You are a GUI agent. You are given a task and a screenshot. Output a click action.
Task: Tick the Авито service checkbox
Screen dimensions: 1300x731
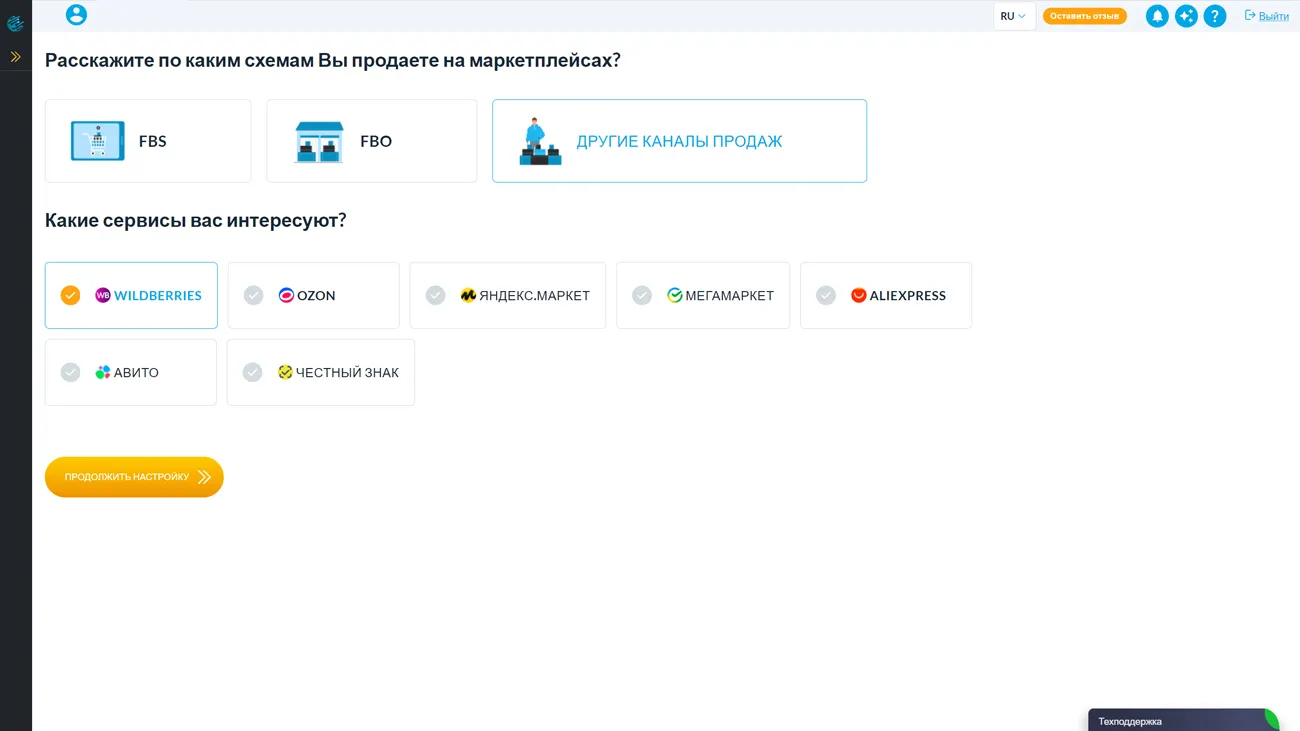70,372
